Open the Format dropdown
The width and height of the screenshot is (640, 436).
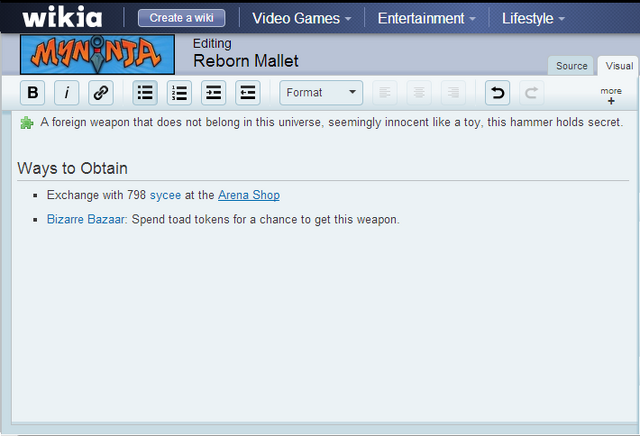[x=321, y=93]
